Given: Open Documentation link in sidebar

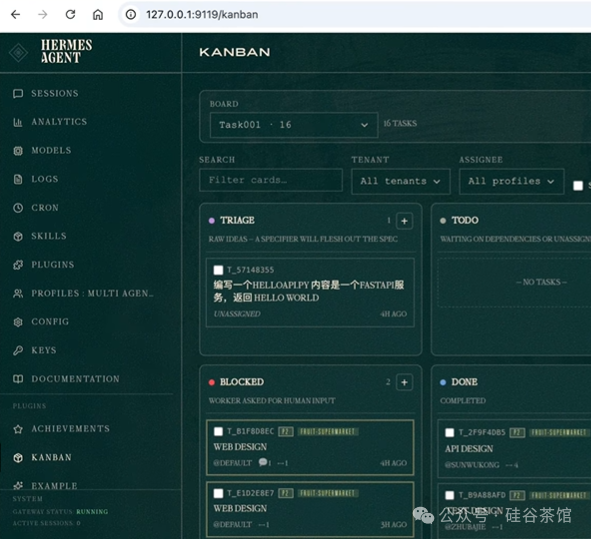Looking at the screenshot, I should 75,379.
